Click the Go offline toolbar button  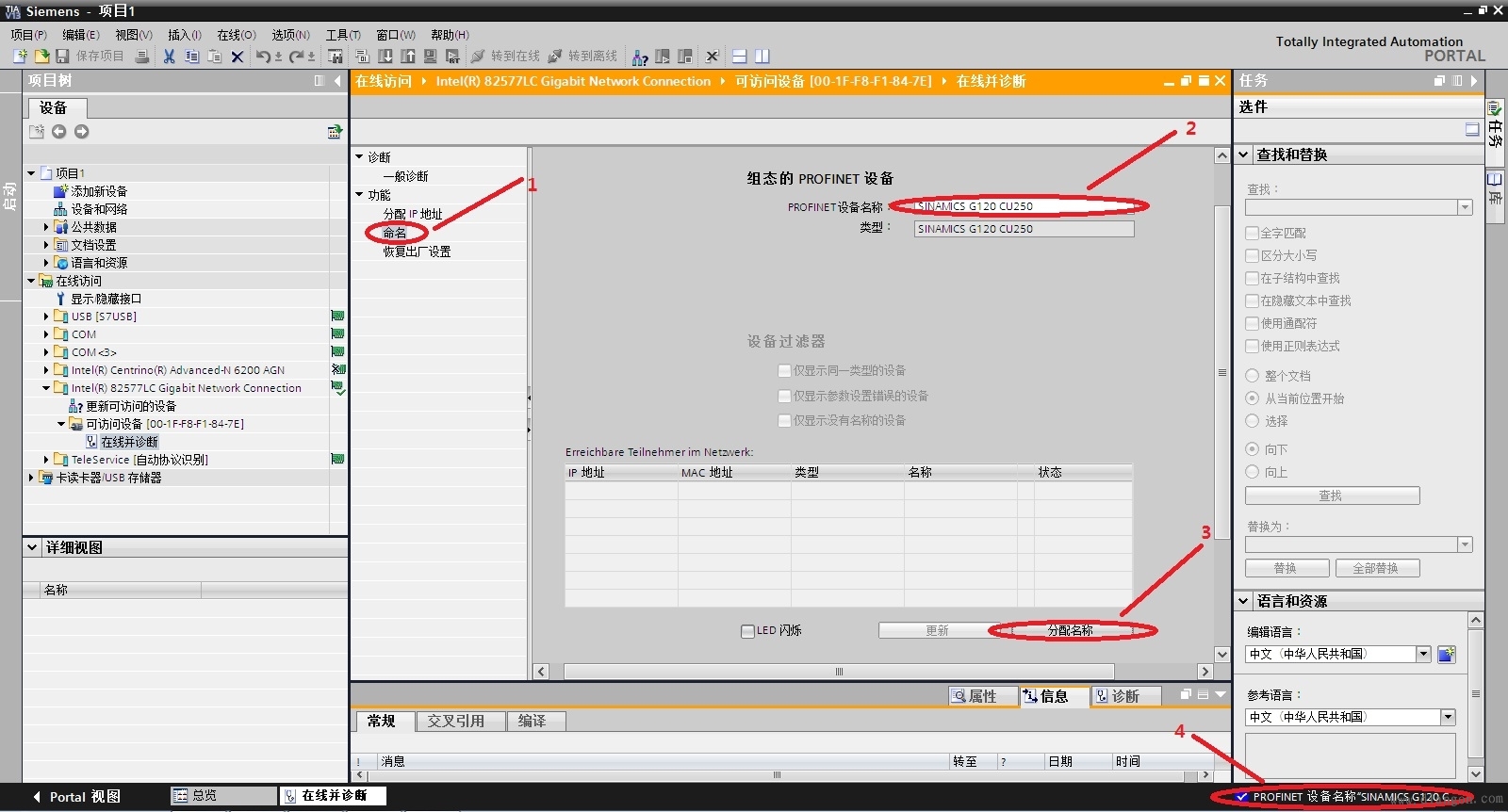coord(582,57)
